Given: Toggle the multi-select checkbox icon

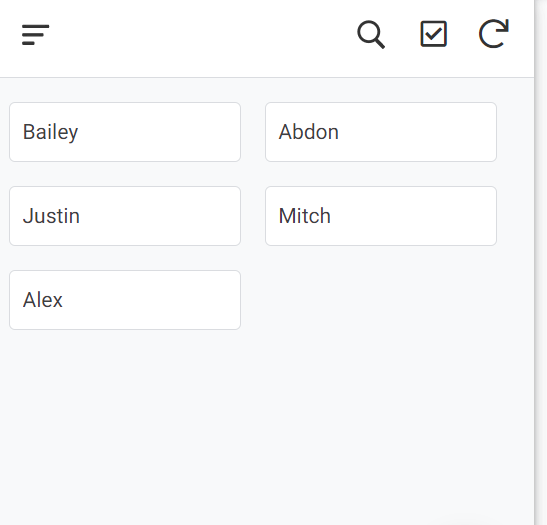Looking at the screenshot, I should click(x=433, y=34).
